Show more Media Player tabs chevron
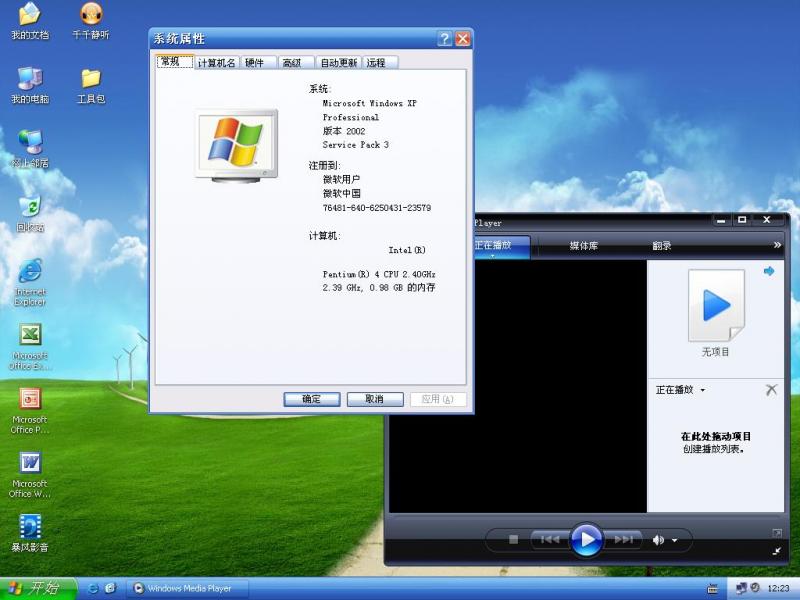 [777, 245]
